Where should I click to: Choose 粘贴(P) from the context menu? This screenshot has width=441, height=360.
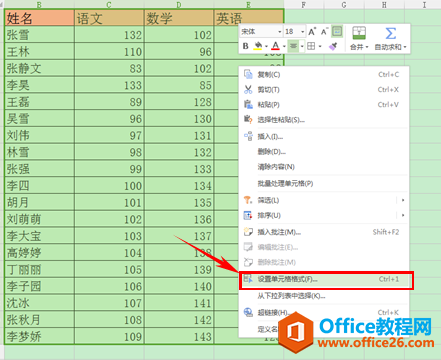(324, 104)
